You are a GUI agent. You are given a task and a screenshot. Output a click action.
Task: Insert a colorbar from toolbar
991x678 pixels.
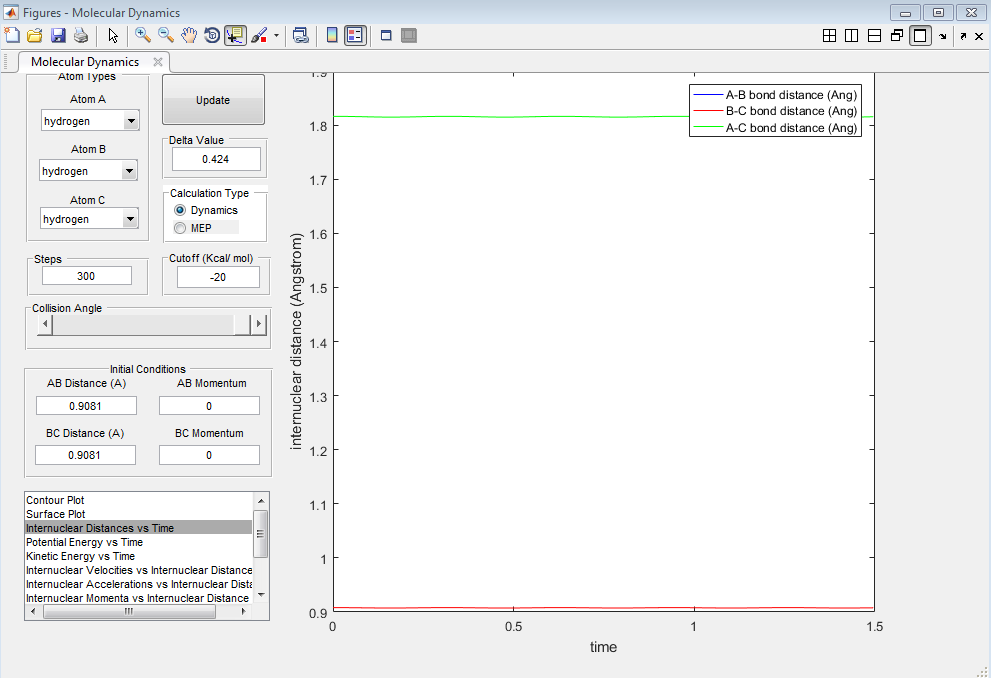(x=333, y=35)
